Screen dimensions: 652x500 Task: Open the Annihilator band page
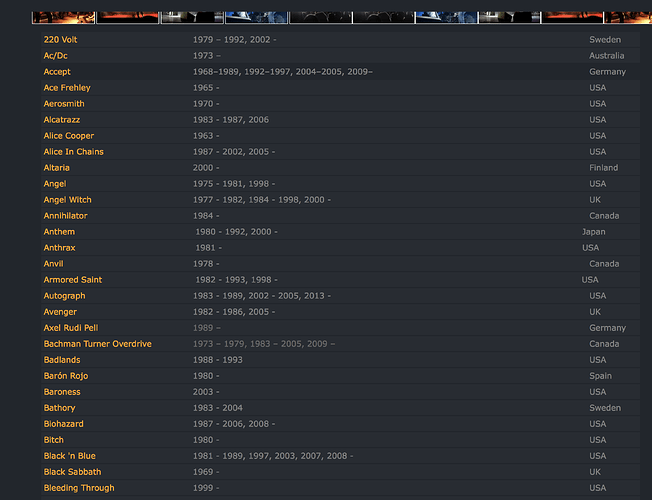(65, 216)
